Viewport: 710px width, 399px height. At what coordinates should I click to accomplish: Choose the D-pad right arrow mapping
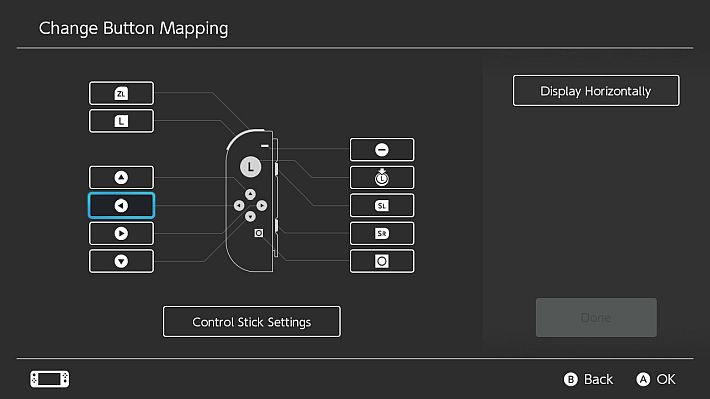pos(121,233)
